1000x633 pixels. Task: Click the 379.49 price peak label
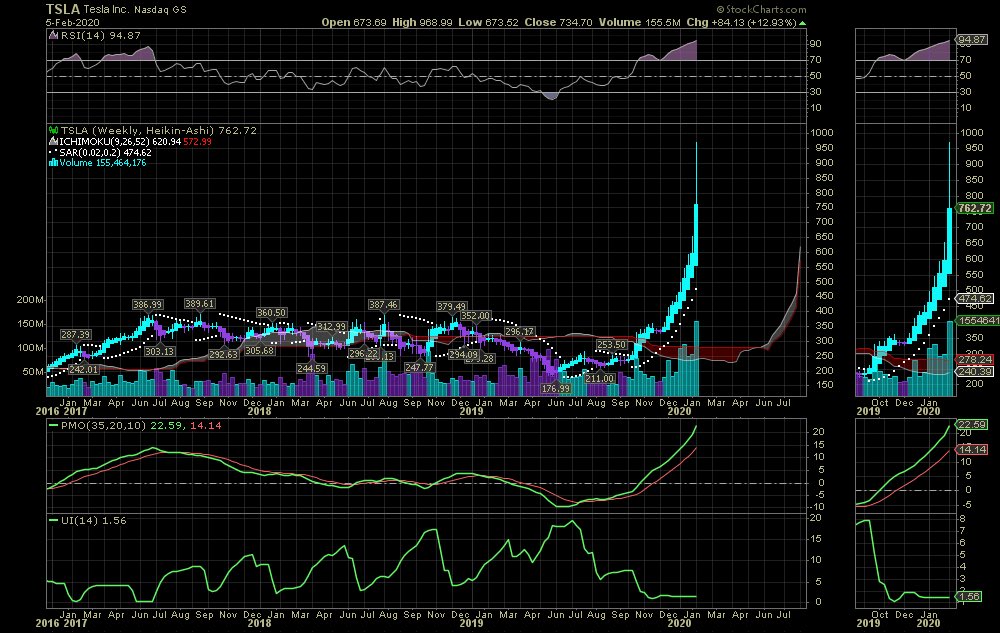tap(452, 307)
